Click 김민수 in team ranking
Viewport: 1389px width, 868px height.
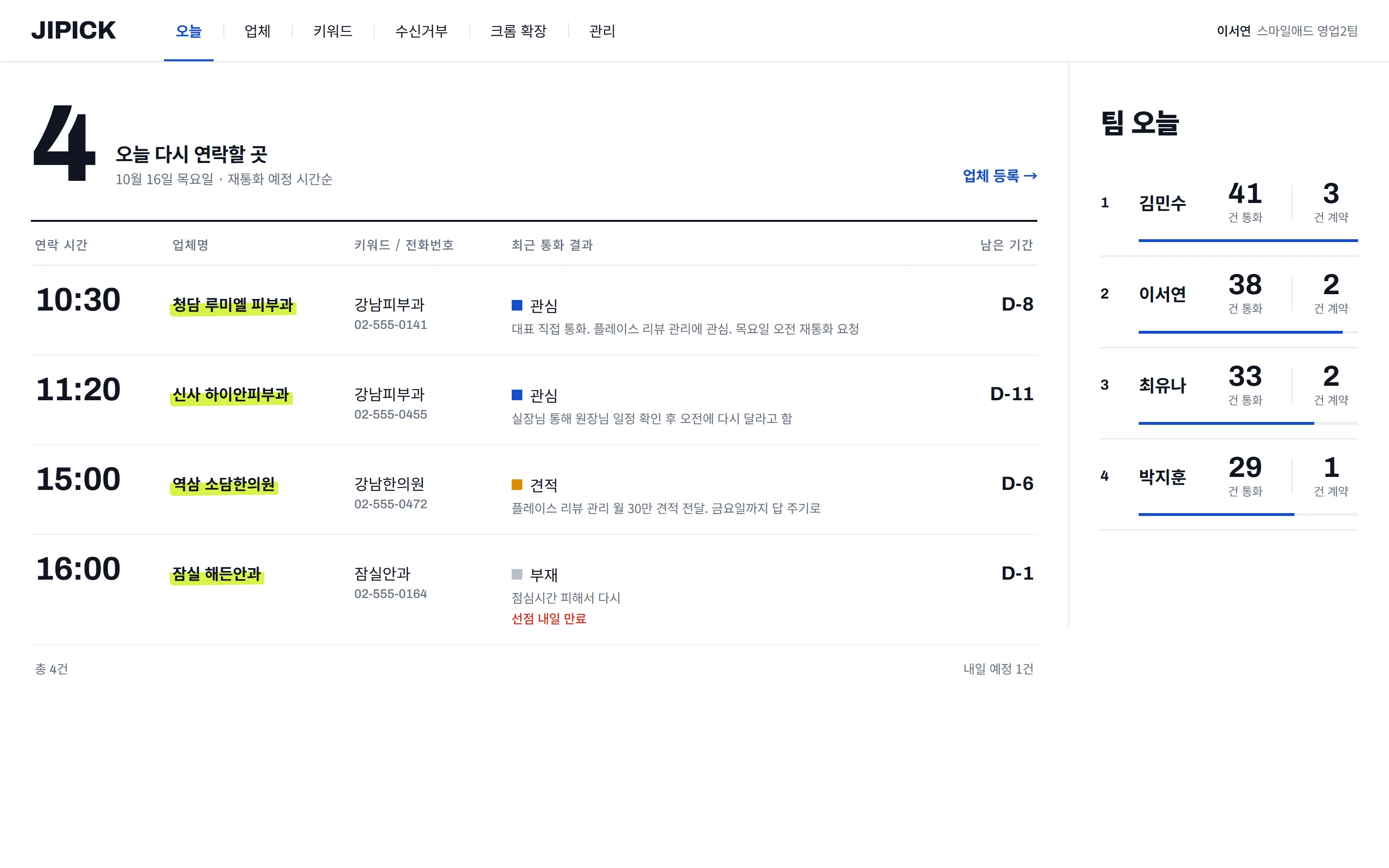tap(1162, 203)
